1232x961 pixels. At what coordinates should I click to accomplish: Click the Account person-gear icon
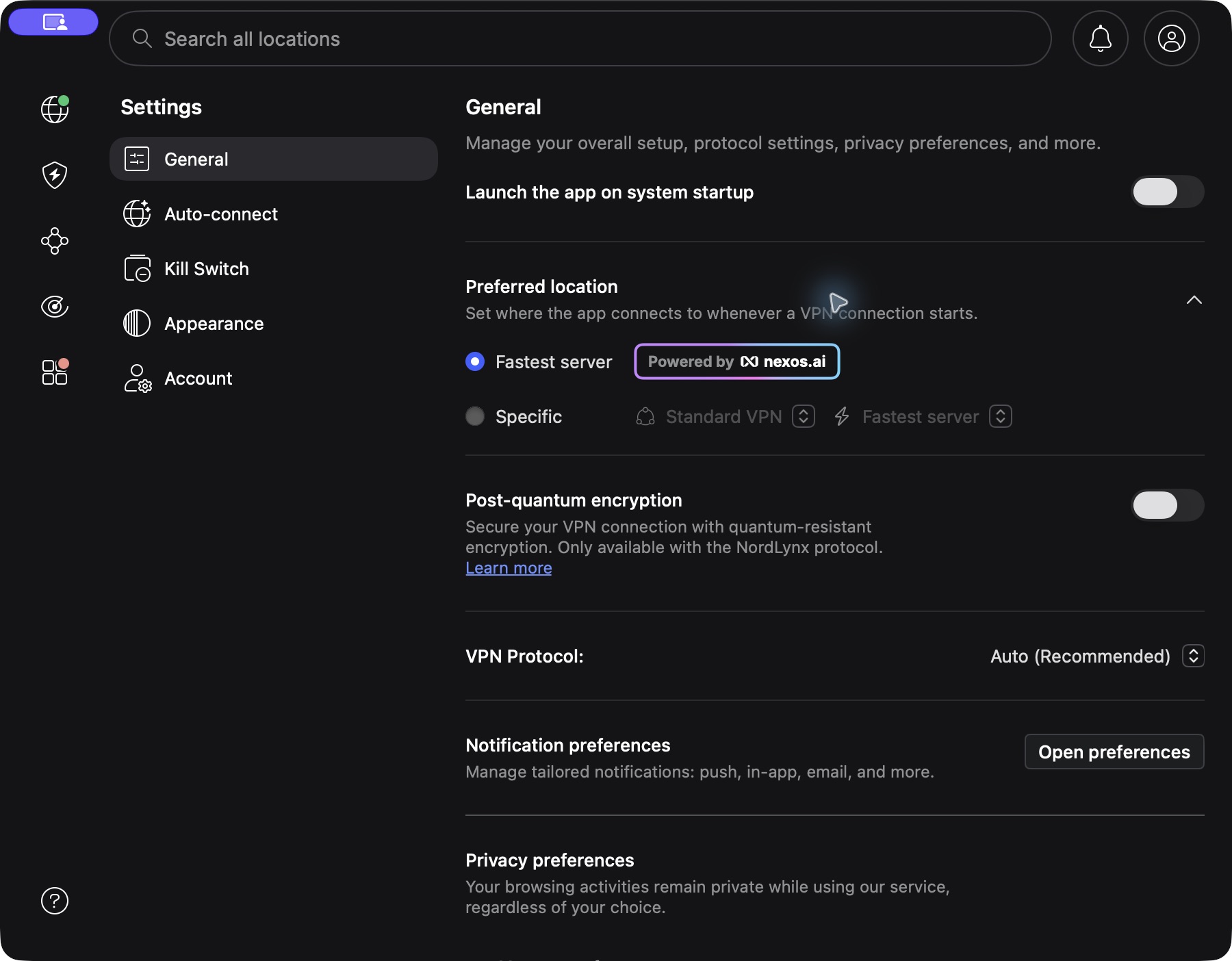pyautogui.click(x=138, y=378)
